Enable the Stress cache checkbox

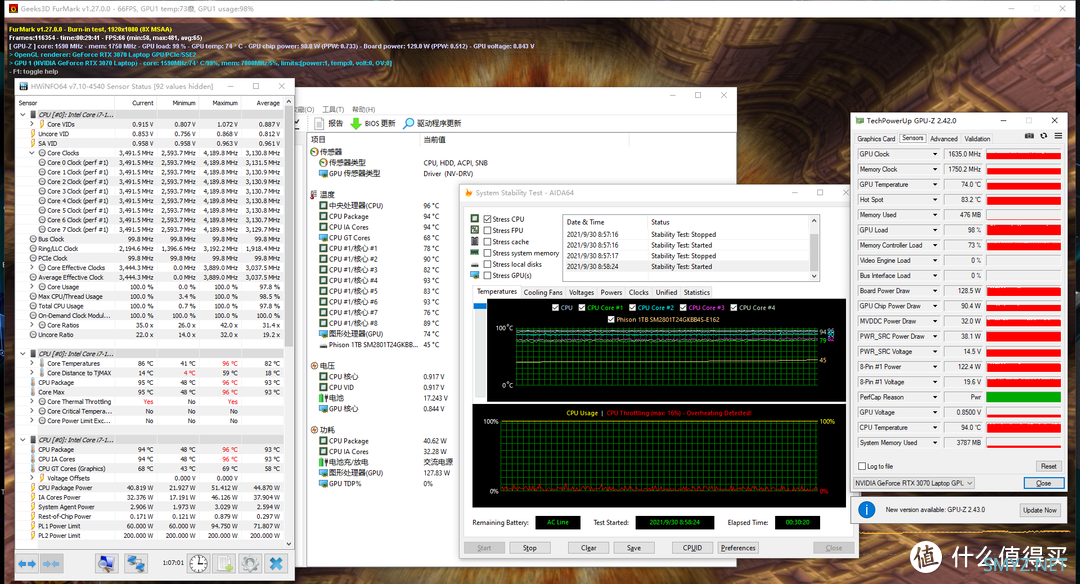pyautogui.click(x=488, y=242)
